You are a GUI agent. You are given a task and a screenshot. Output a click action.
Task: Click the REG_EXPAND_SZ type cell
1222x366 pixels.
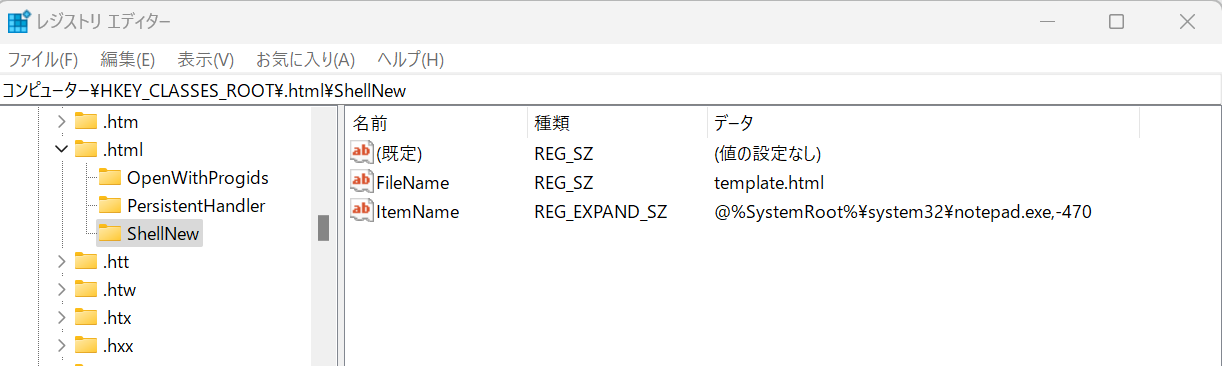click(600, 212)
